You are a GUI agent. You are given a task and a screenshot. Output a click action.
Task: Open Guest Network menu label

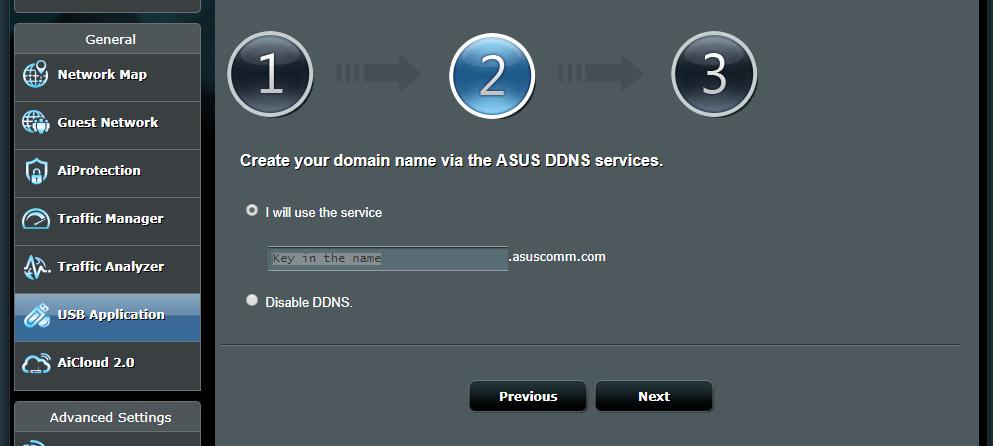[x=108, y=122]
